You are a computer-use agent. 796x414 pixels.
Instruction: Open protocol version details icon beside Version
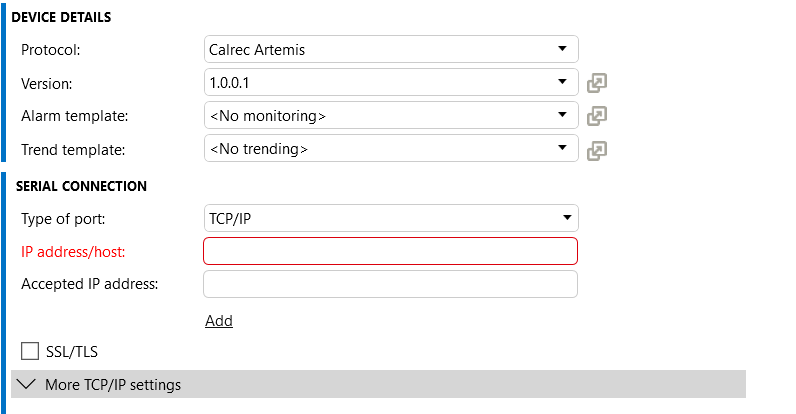click(596, 83)
